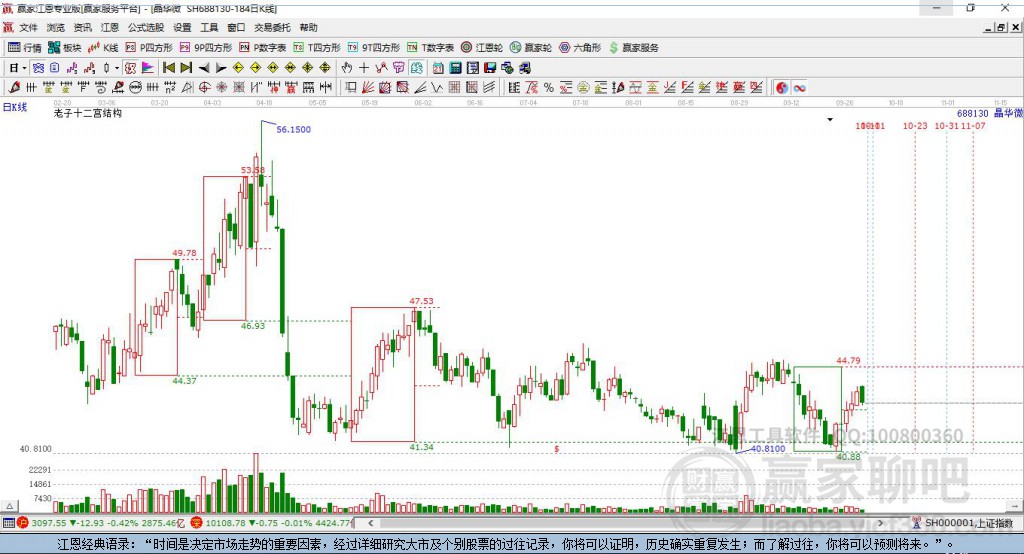Move chart left with black left arrow
The width and height of the screenshot is (1024, 554).
tap(204, 68)
